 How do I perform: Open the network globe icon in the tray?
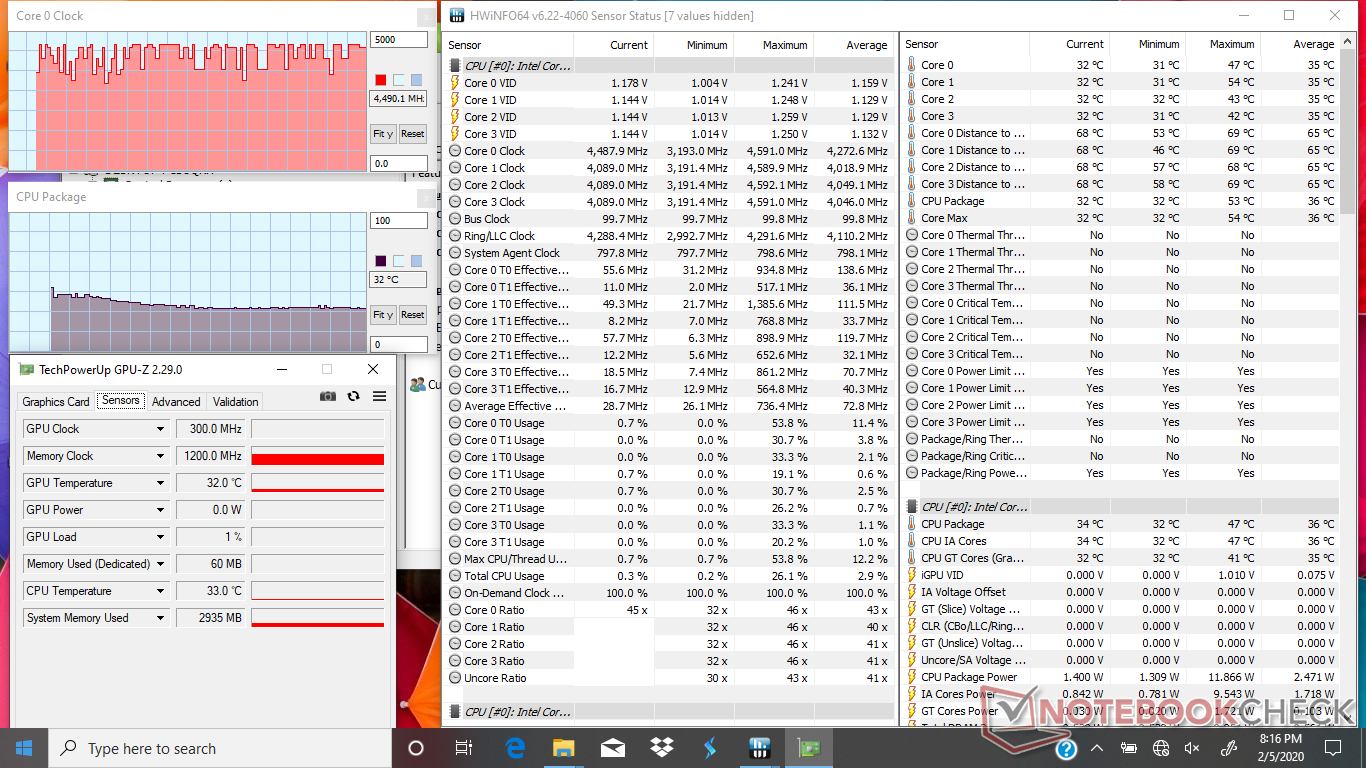click(x=1161, y=748)
